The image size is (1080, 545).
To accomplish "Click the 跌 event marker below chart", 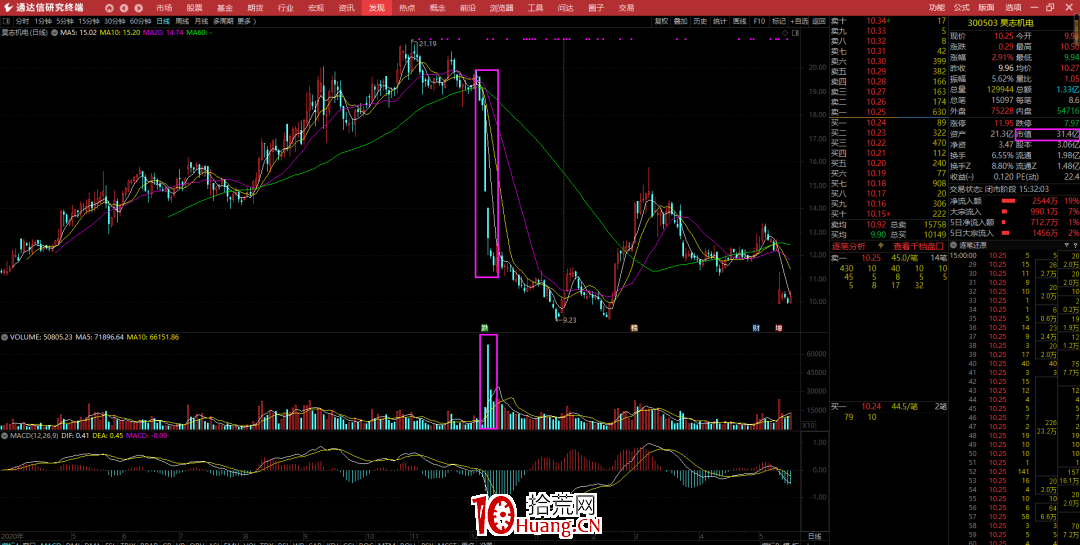I will 485,328.
